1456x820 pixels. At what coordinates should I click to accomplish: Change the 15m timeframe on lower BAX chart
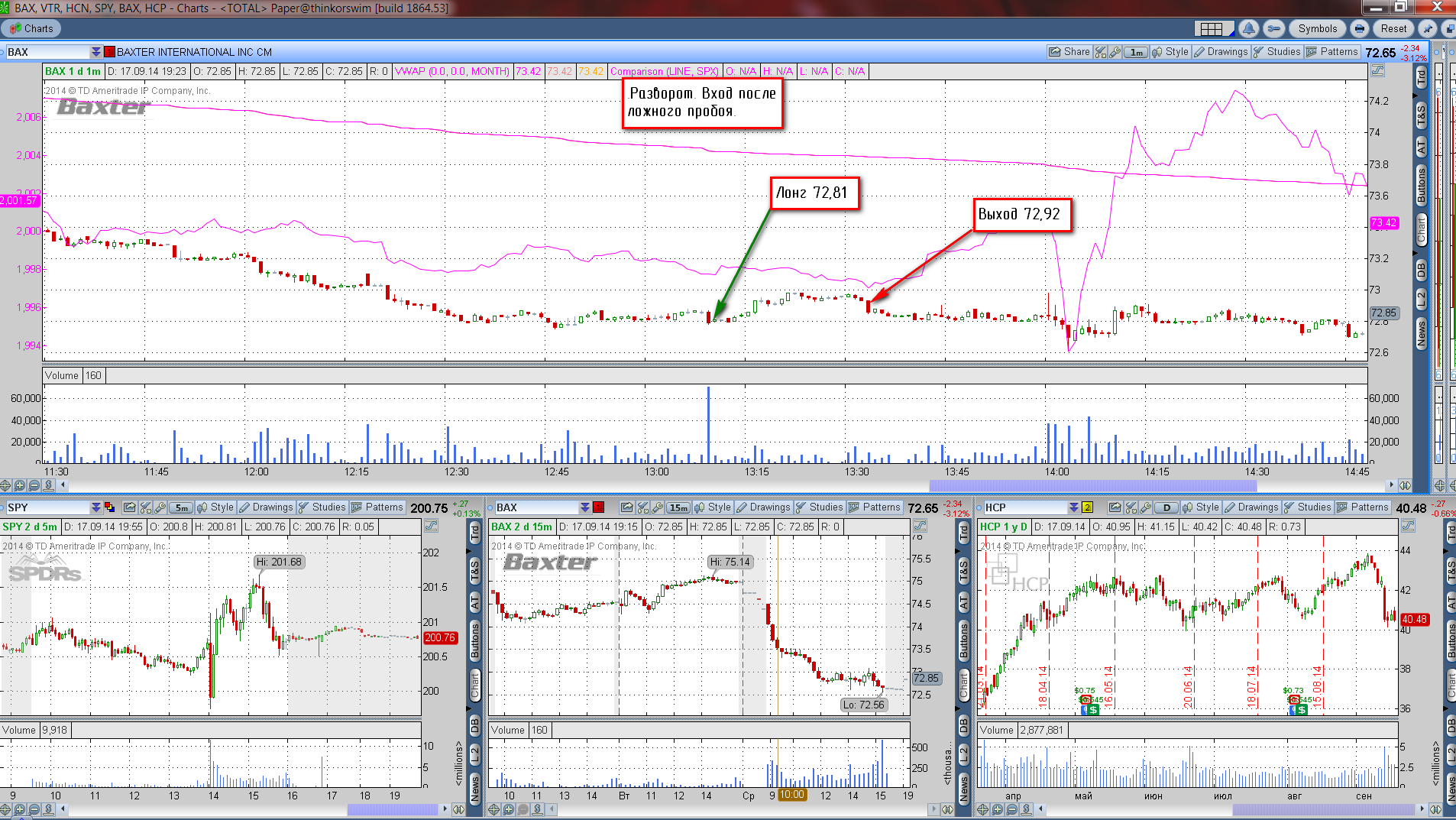[x=678, y=507]
